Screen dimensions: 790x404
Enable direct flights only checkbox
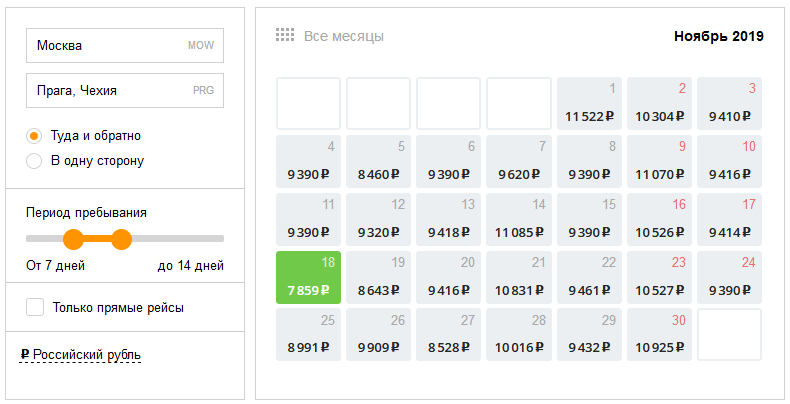point(35,307)
